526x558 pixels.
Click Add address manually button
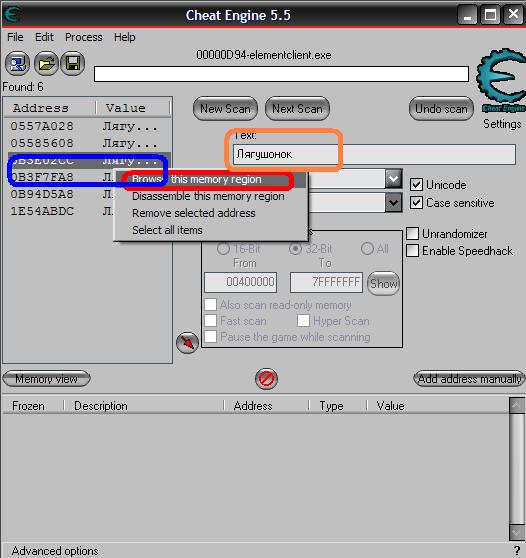coord(469,379)
